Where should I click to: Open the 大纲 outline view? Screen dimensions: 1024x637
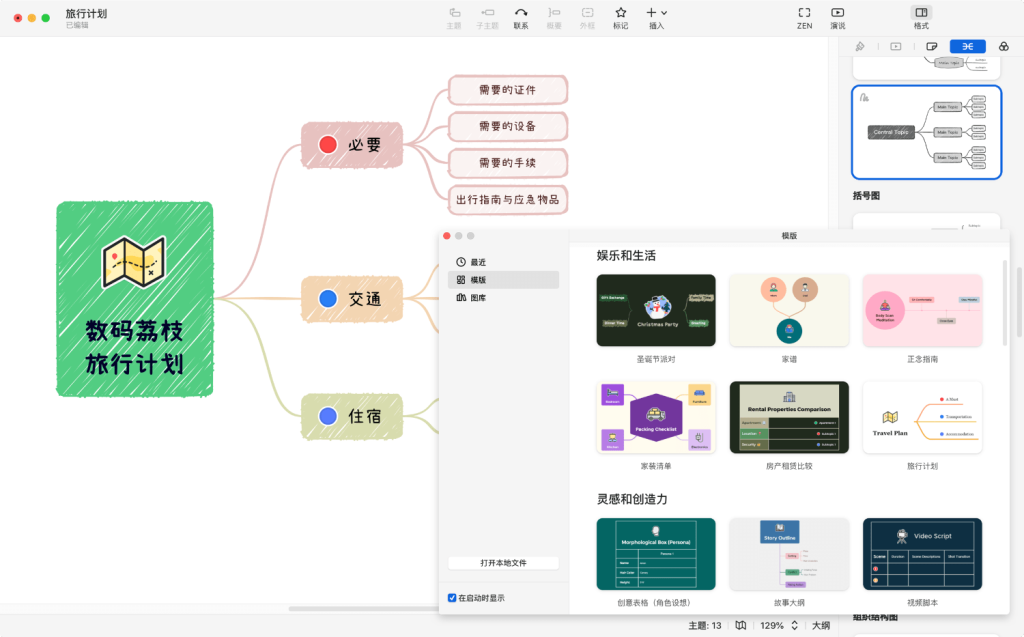tap(822, 625)
